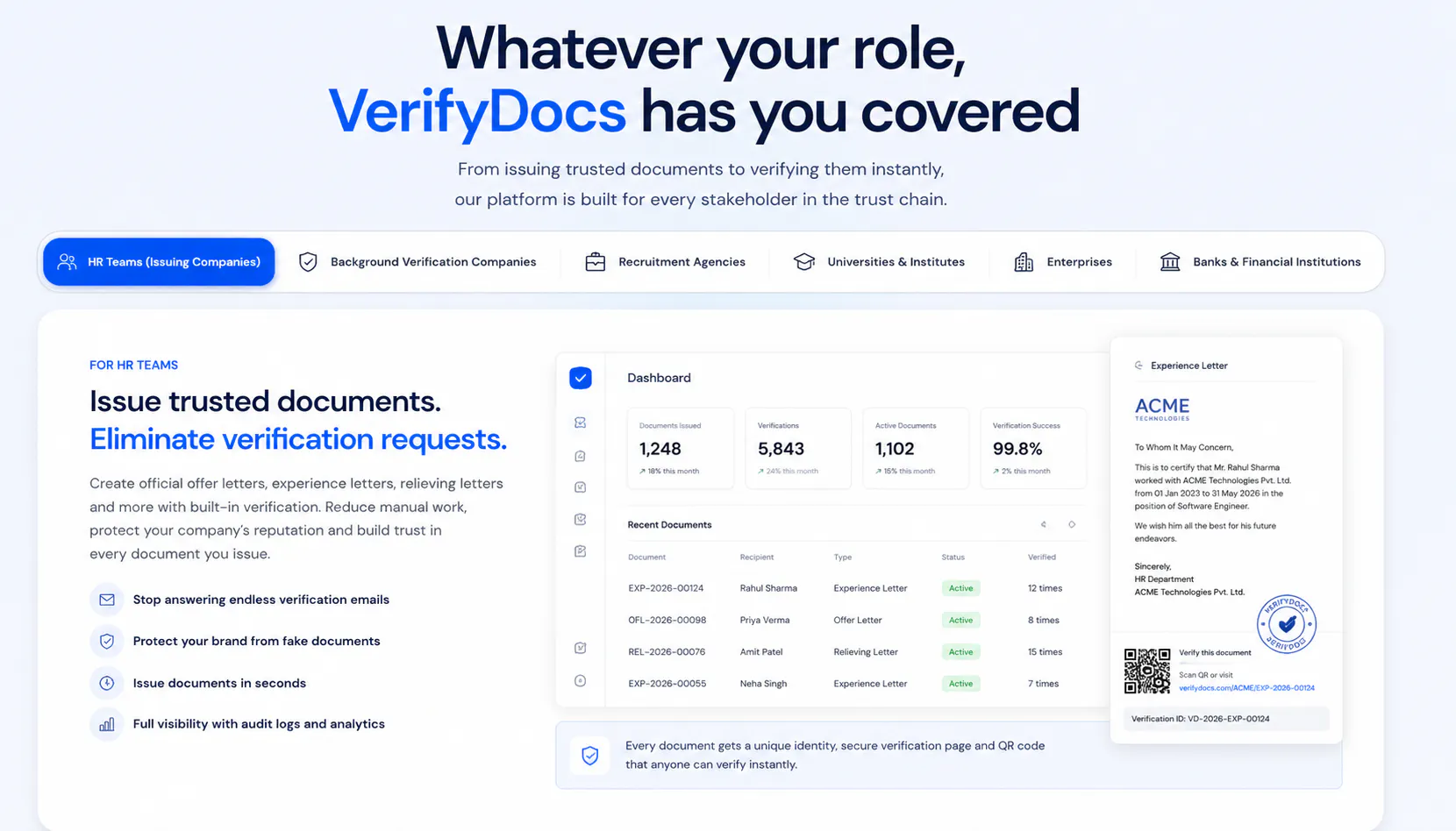The image size is (1456, 831).
Task: Click recipient name Priya Verma
Action: point(765,620)
